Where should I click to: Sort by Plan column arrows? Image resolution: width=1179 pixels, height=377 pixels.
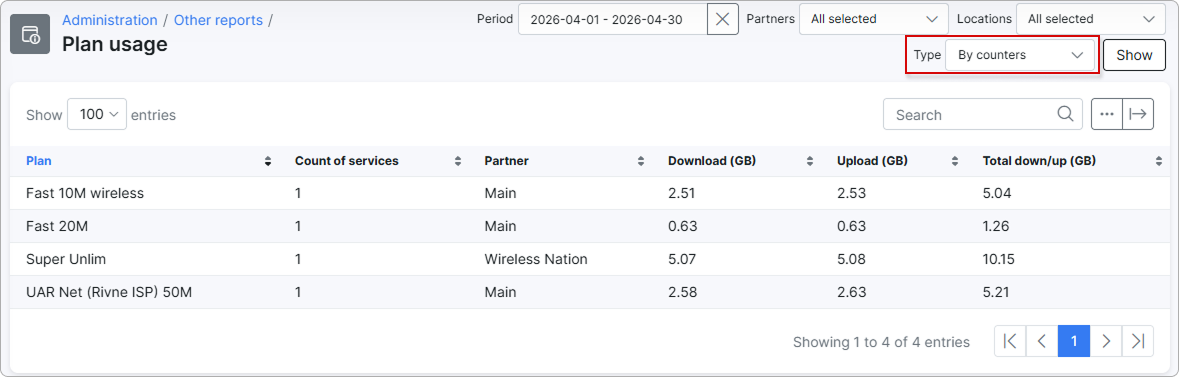tap(268, 161)
